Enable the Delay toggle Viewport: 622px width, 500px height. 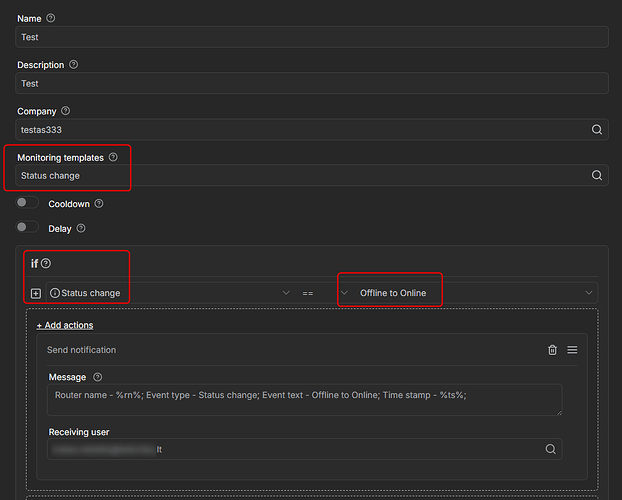(27, 227)
